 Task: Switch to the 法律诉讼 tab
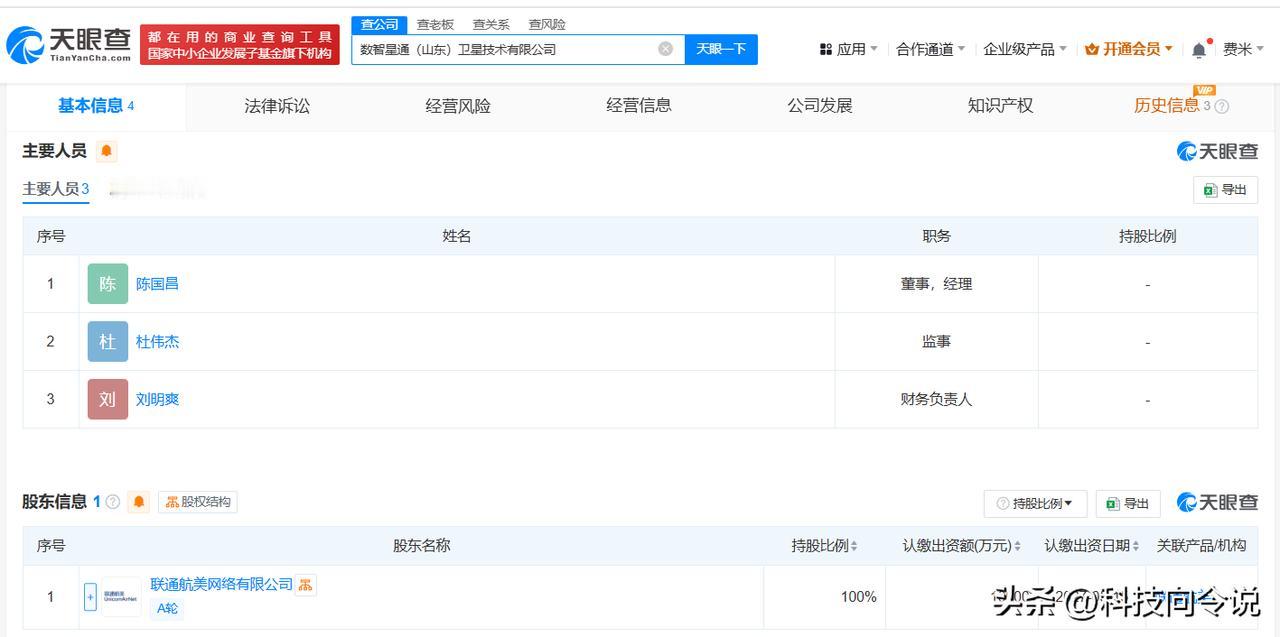click(x=277, y=106)
